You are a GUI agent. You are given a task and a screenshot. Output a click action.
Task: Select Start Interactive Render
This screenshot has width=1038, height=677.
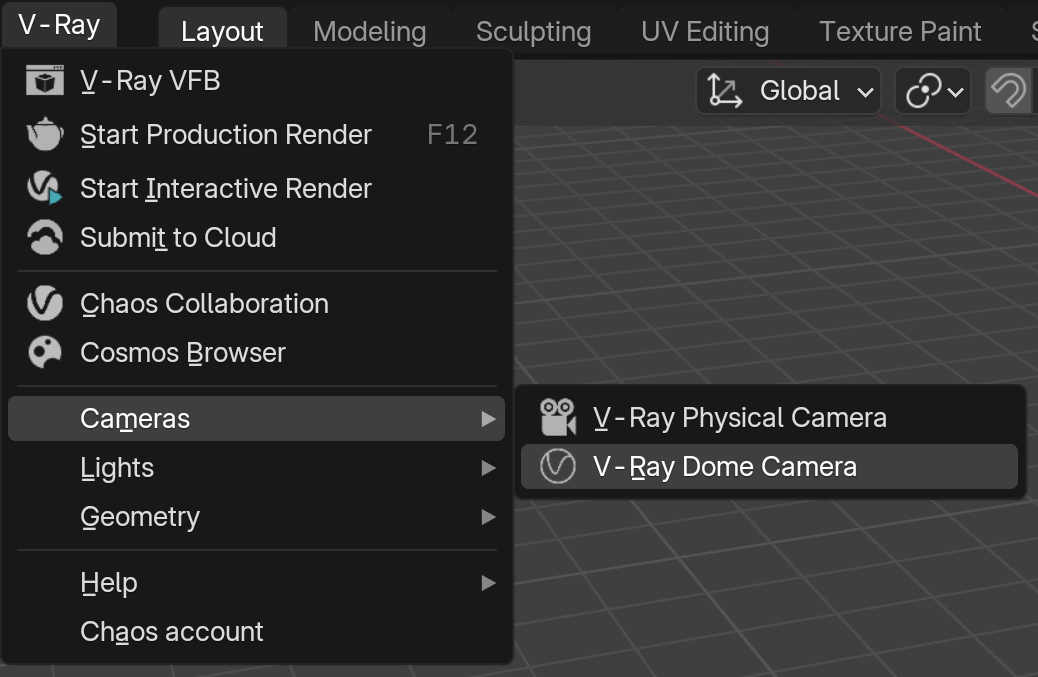256,189
